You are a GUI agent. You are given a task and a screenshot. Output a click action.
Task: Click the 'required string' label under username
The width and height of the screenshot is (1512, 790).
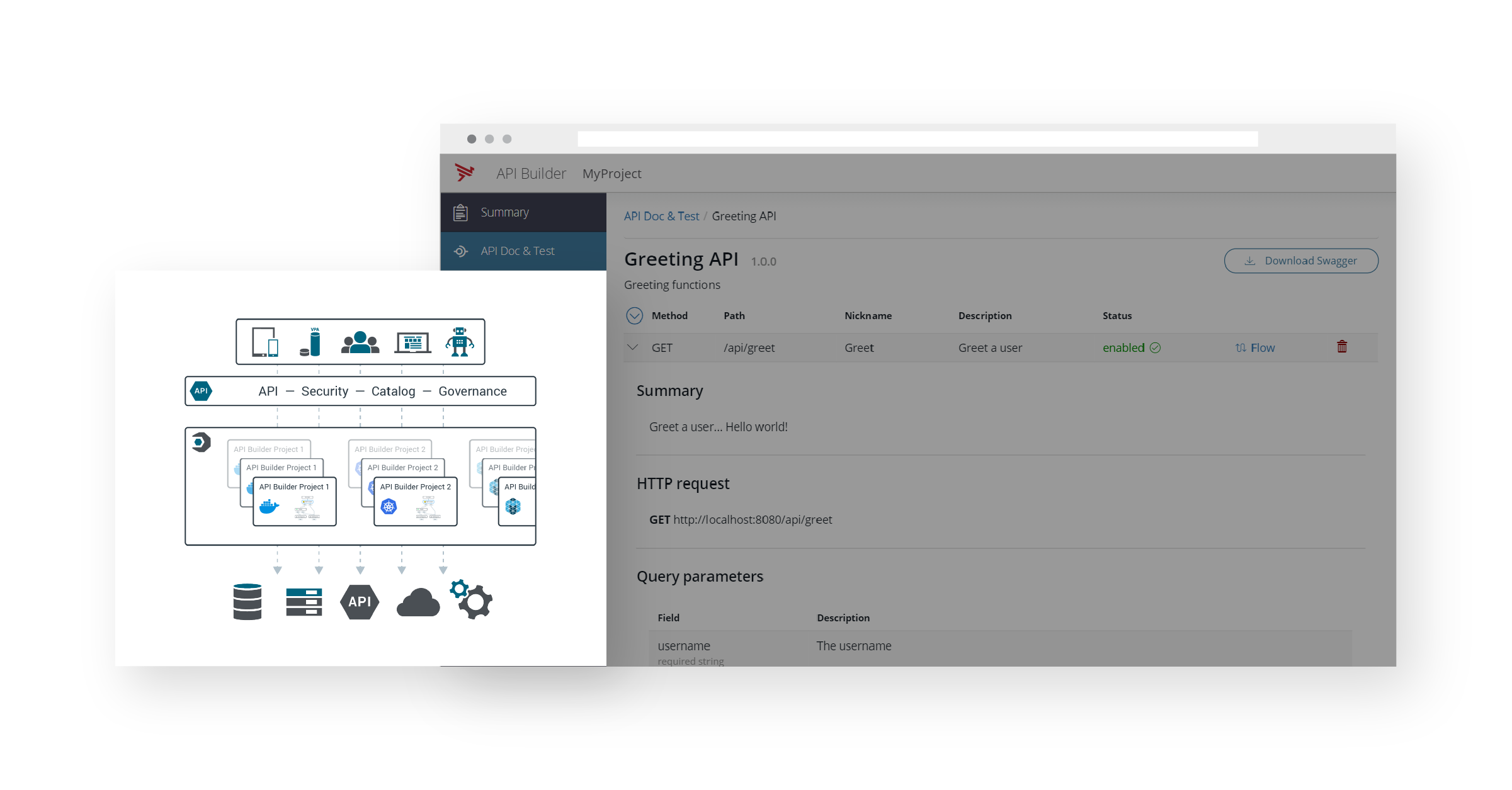click(691, 661)
